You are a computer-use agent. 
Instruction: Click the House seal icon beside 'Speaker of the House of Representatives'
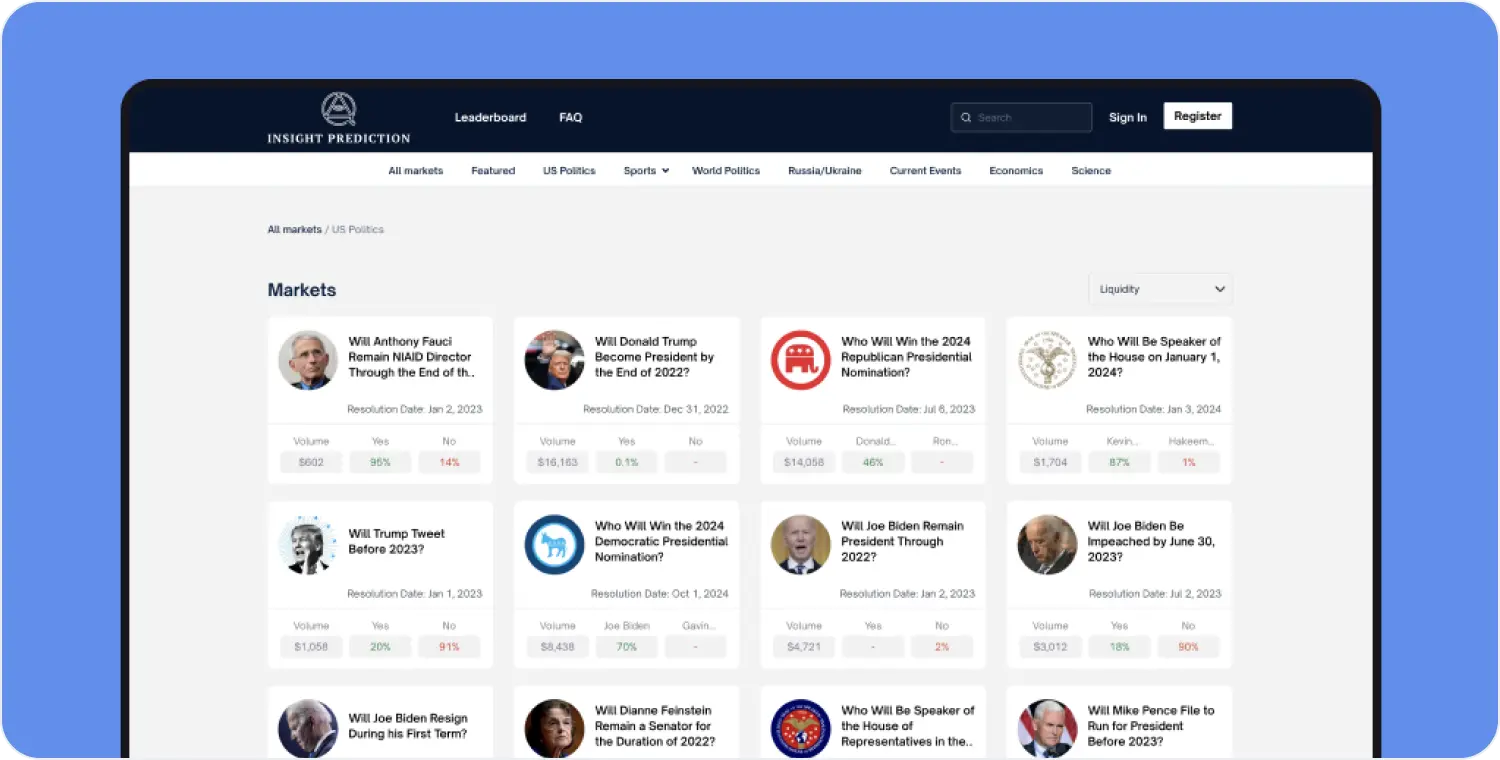click(801, 729)
